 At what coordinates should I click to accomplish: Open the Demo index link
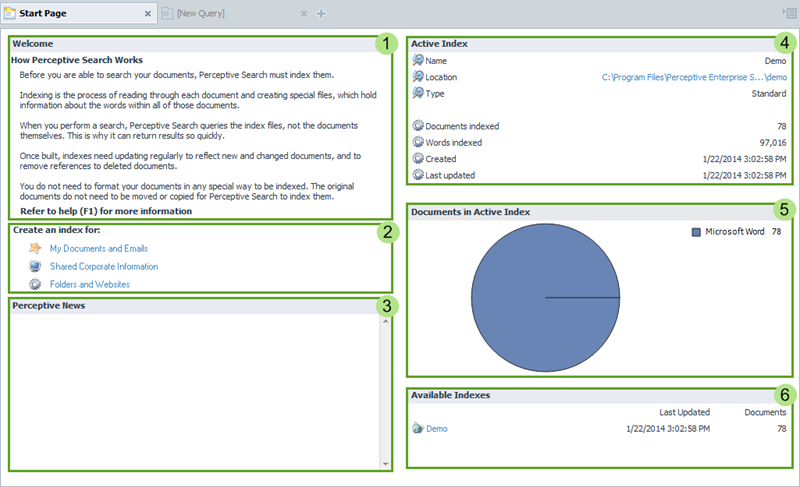(x=437, y=429)
